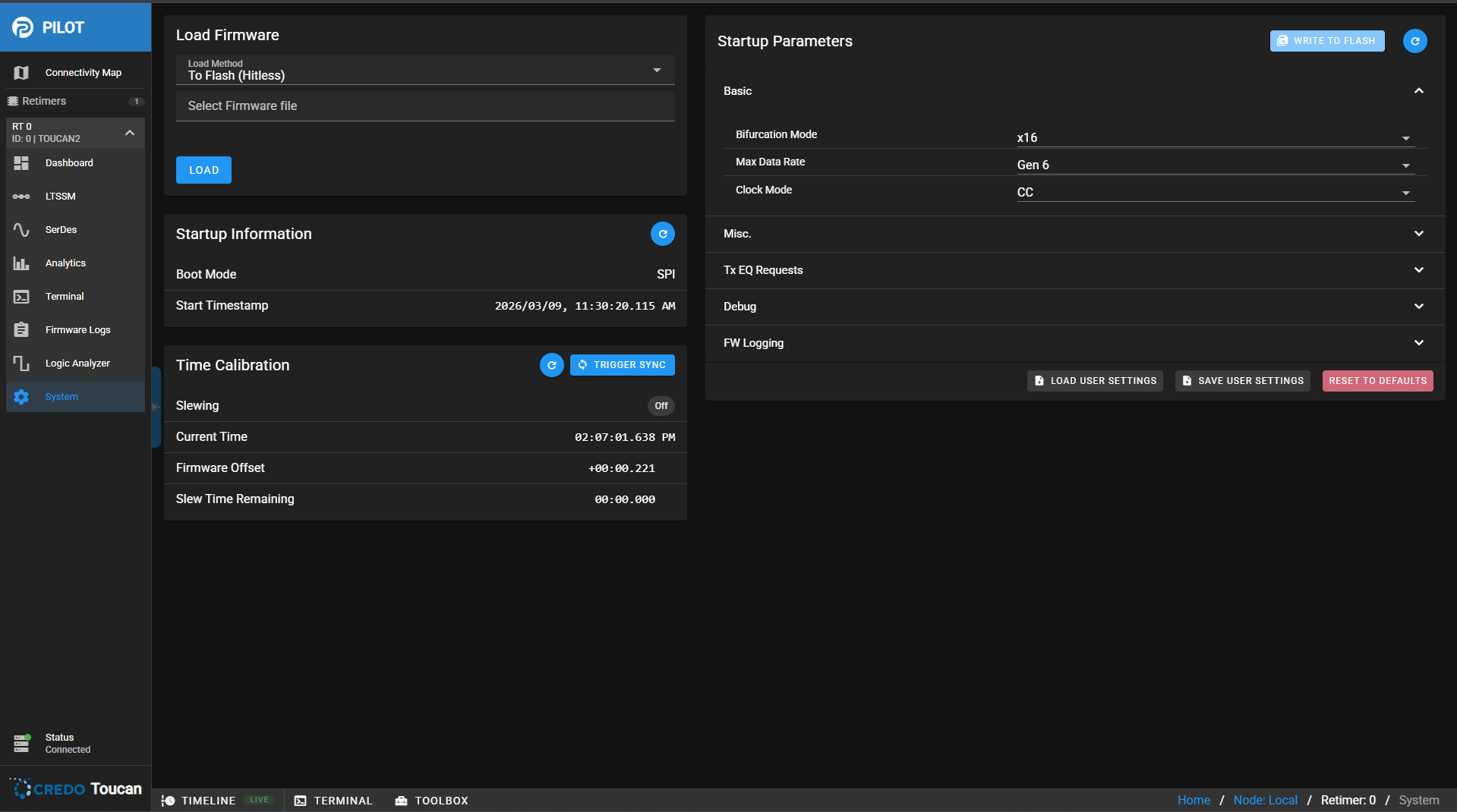Collapse the RT 0 retimer tree
Image resolution: width=1457 pixels, height=812 pixels.
coord(130,133)
